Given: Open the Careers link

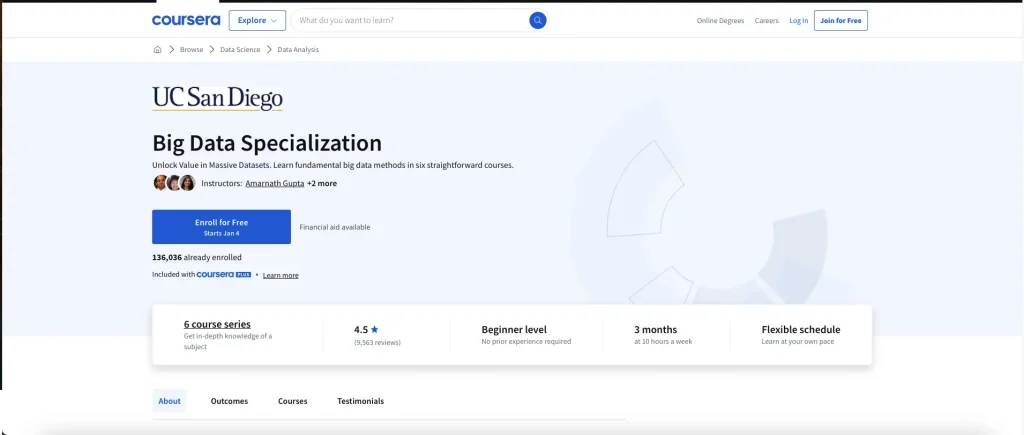Looking at the screenshot, I should point(767,21).
